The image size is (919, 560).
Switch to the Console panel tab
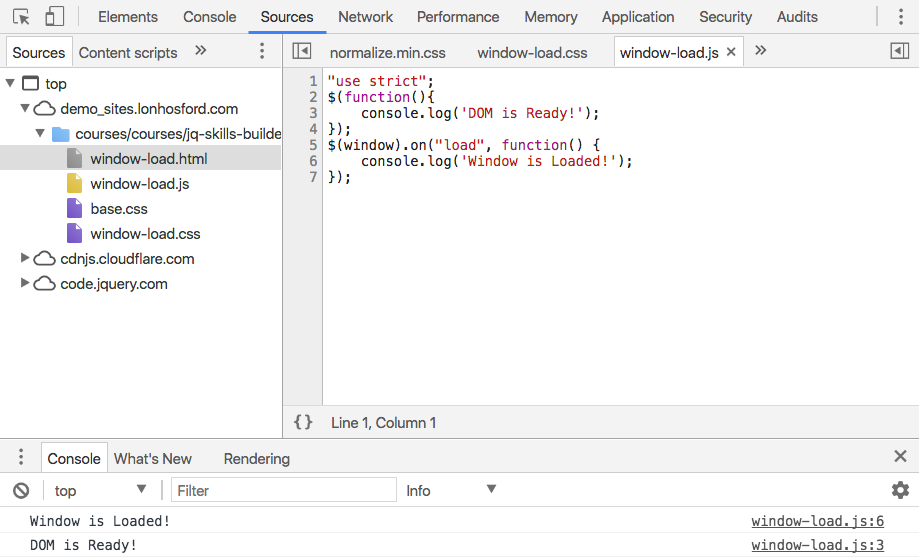coord(209,17)
